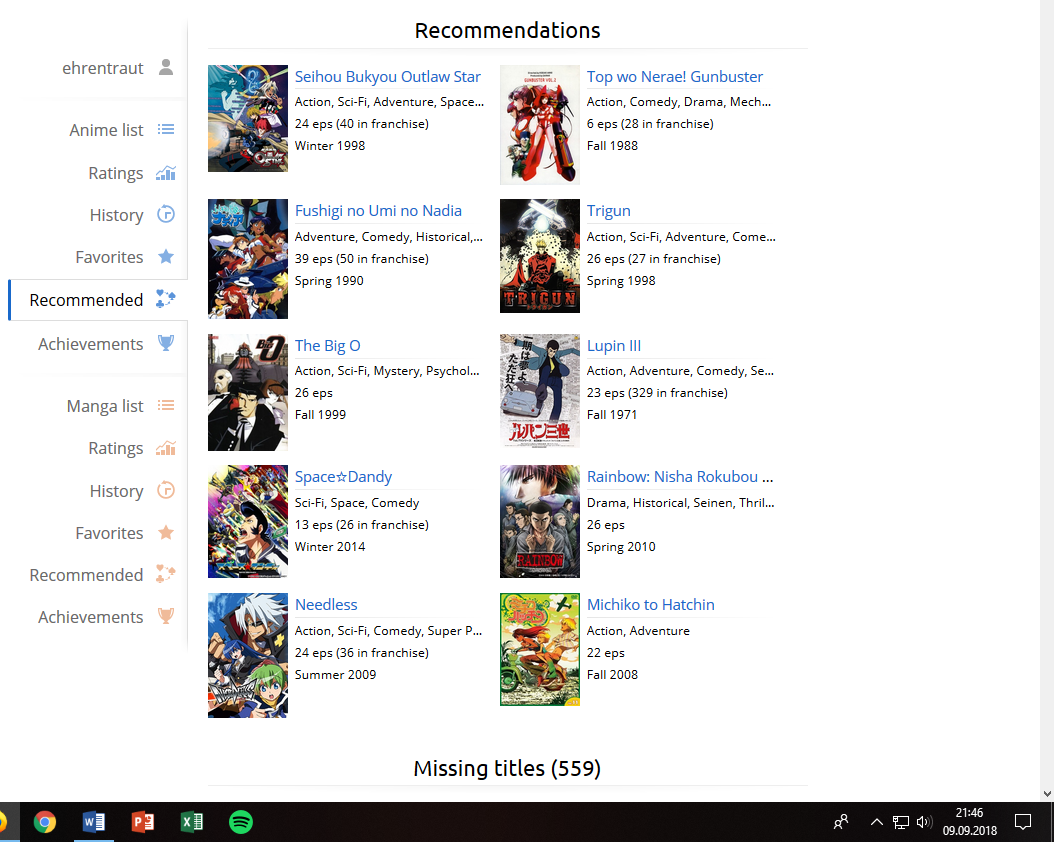Open anime Favorites in the sidebar
The height and width of the screenshot is (842, 1054).
click(x=109, y=257)
